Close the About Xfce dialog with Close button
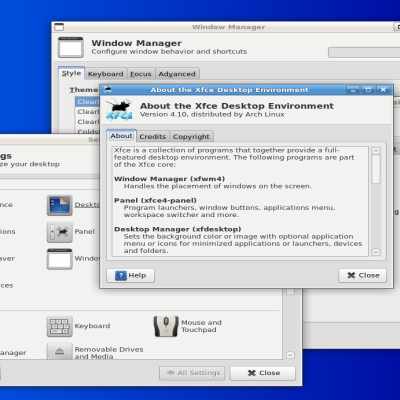This screenshot has height=400, width=400. tap(363, 275)
